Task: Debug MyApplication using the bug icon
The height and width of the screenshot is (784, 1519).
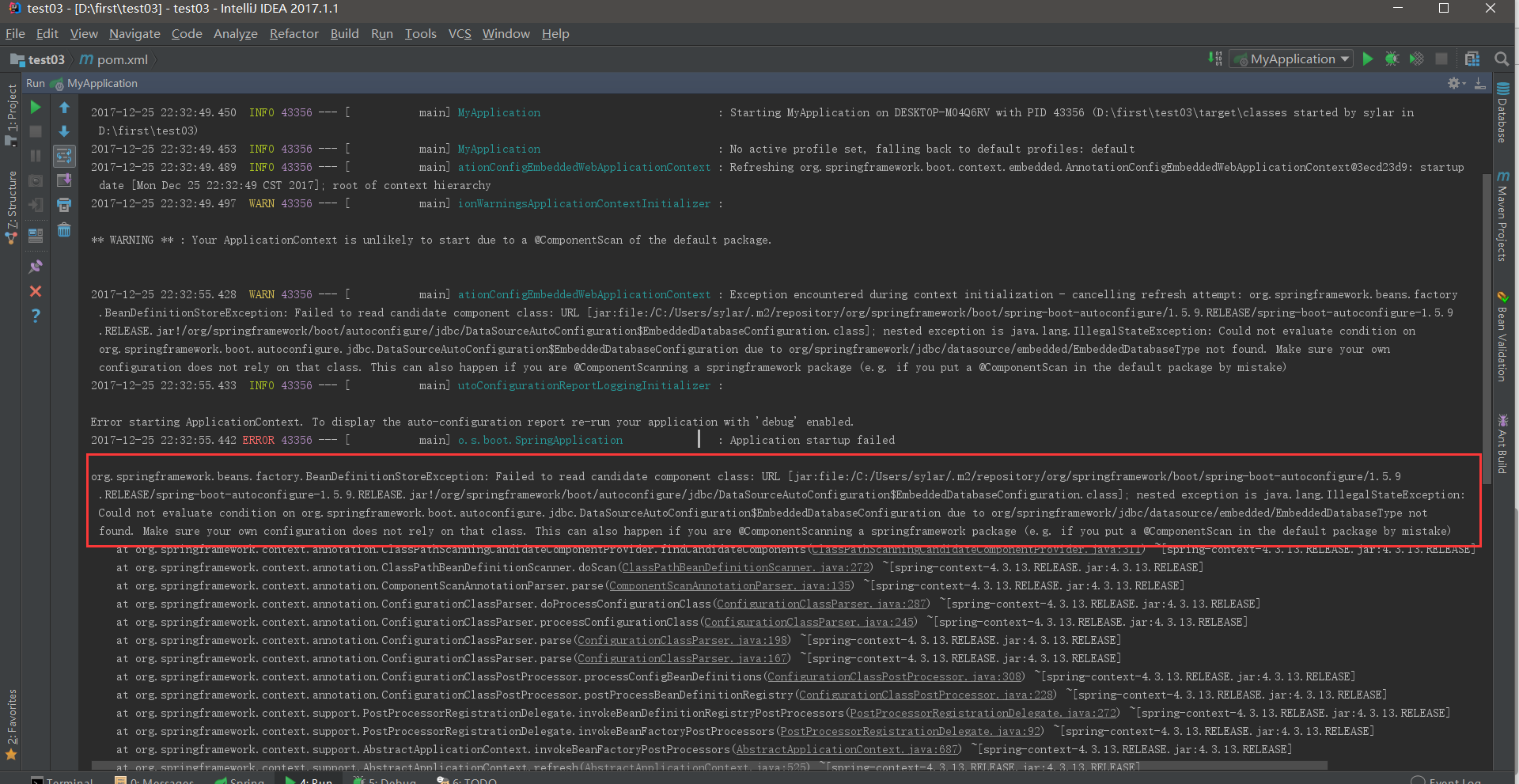Action: 1392,59
